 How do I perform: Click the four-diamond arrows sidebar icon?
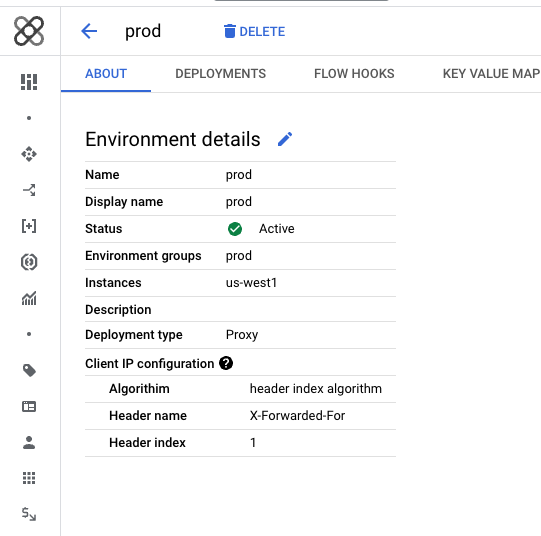29,154
